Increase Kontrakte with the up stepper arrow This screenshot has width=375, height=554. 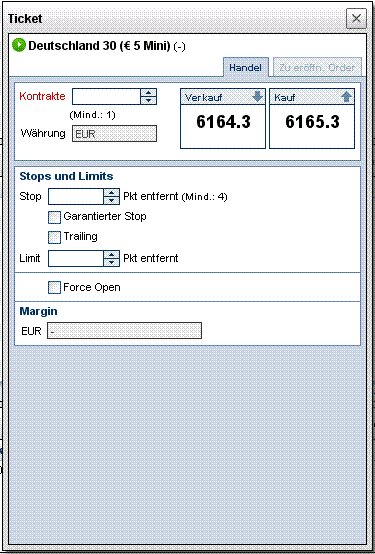(x=148, y=93)
